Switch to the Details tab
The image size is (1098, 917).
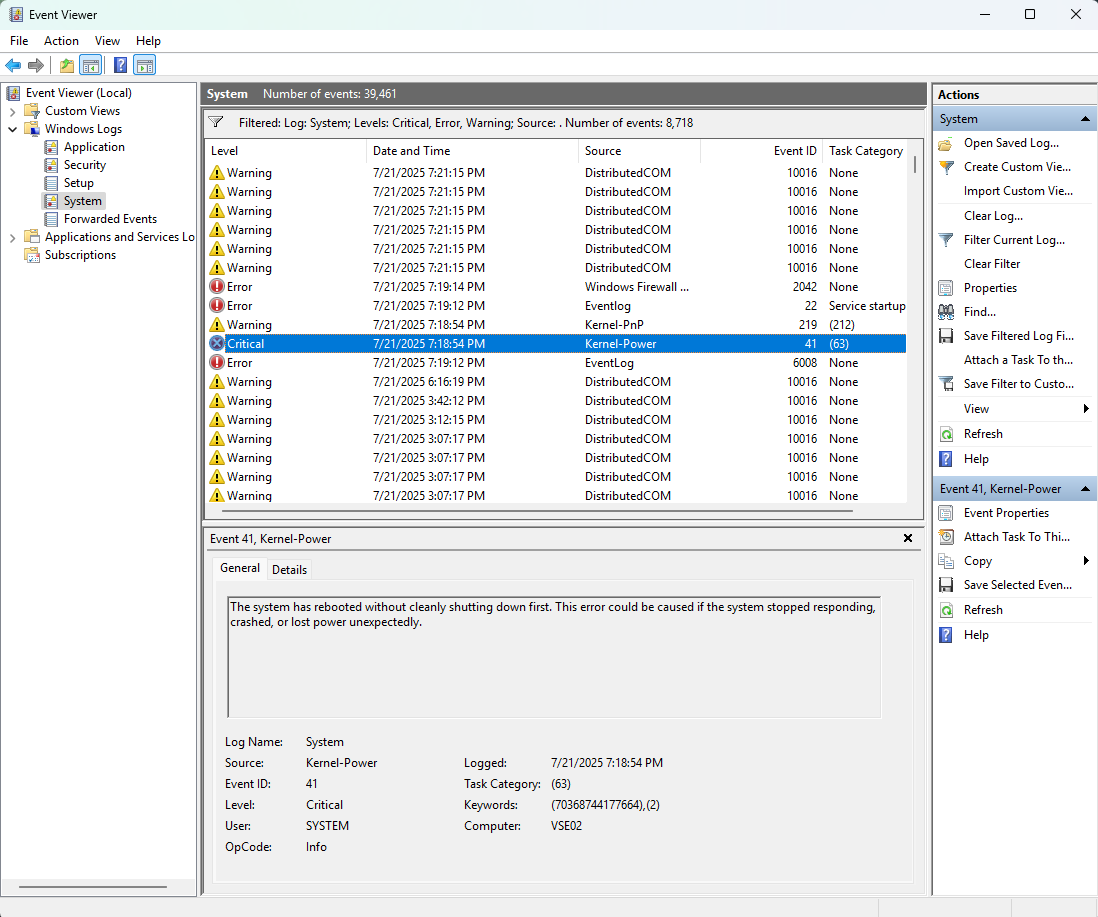tap(289, 570)
